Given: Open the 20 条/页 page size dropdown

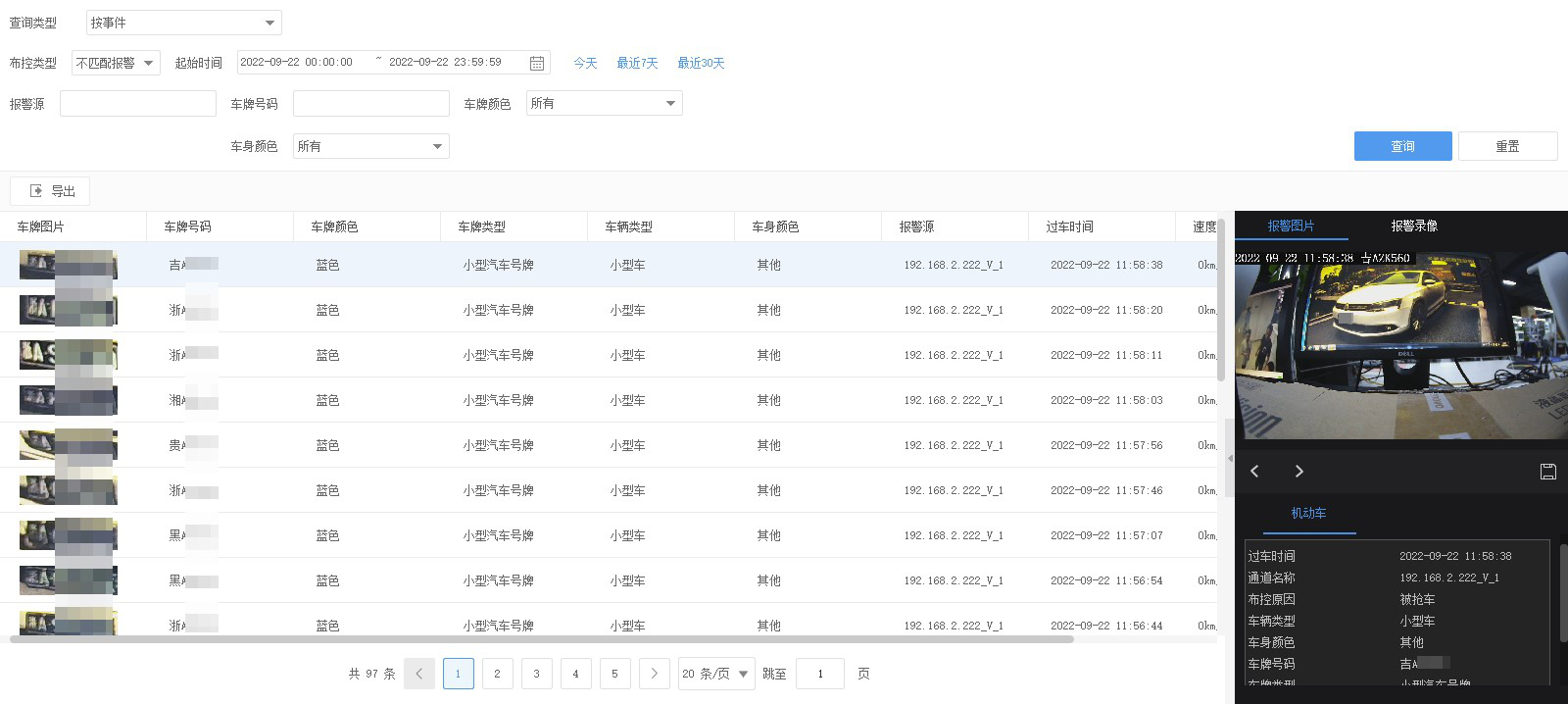Looking at the screenshot, I should pos(716,674).
